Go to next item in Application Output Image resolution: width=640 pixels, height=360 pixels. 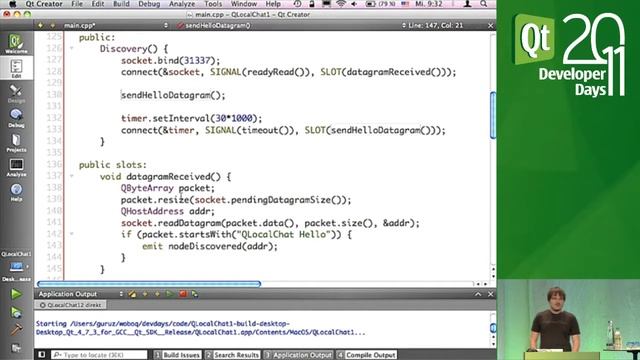point(157,294)
